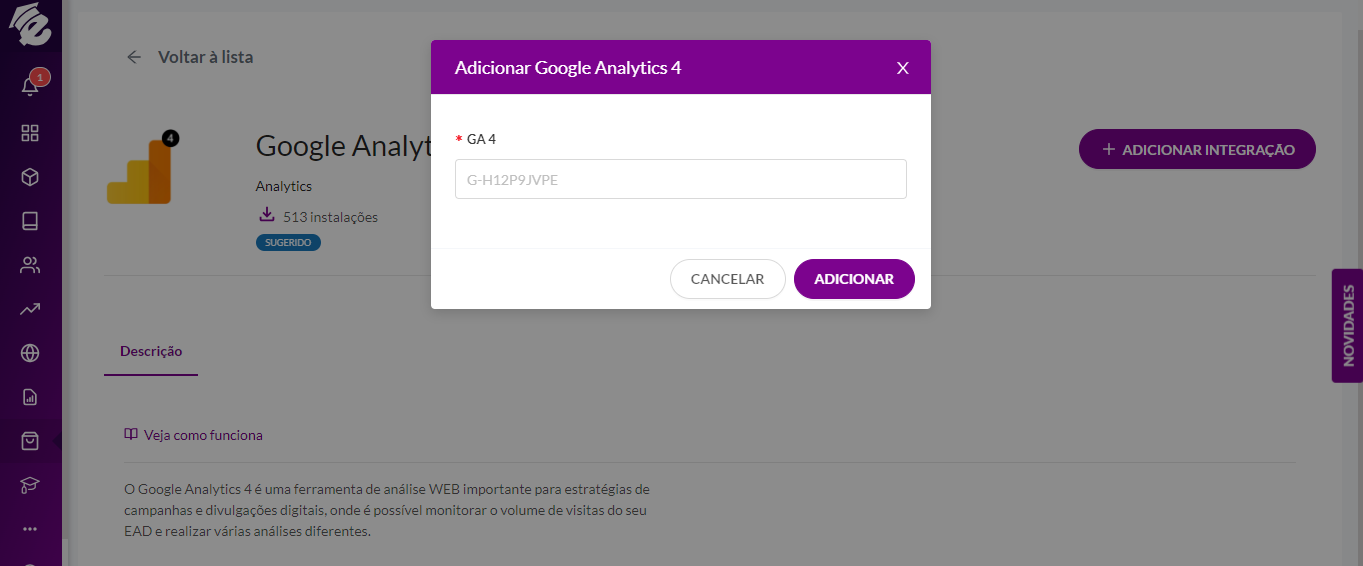Image resolution: width=1363 pixels, height=566 pixels.
Task: Click the CANCELAR button
Action: (x=727, y=279)
